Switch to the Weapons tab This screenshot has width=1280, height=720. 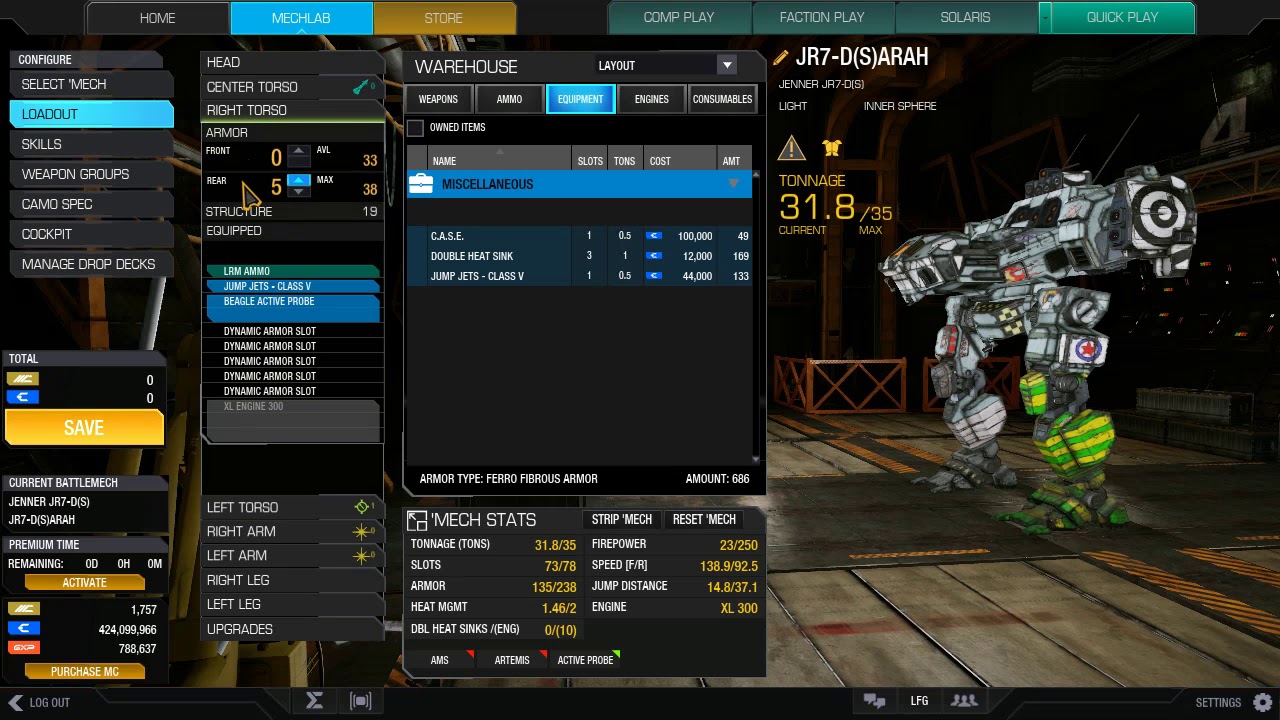click(438, 99)
